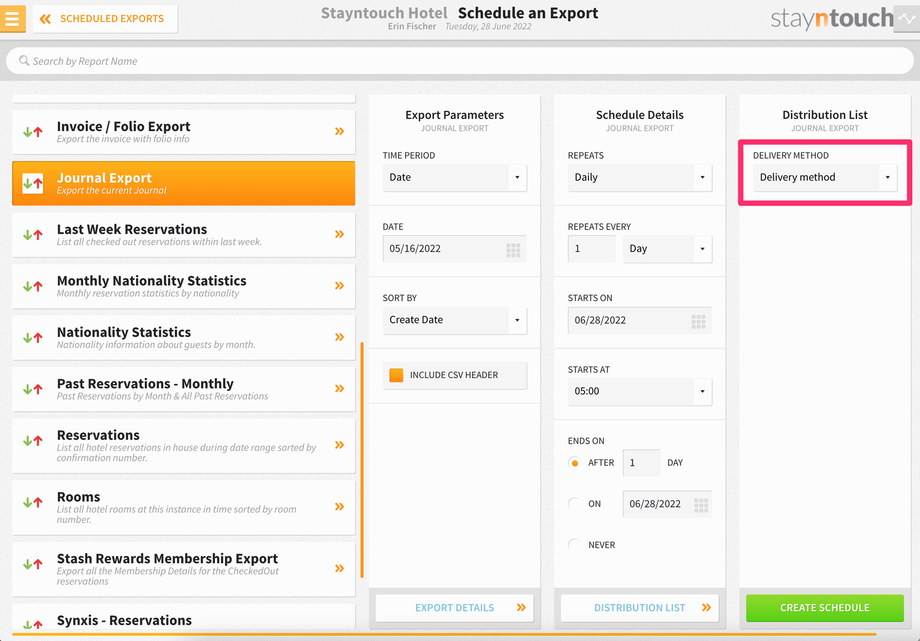920x641 pixels.
Task: Click Create Schedule button
Action: (x=825, y=608)
